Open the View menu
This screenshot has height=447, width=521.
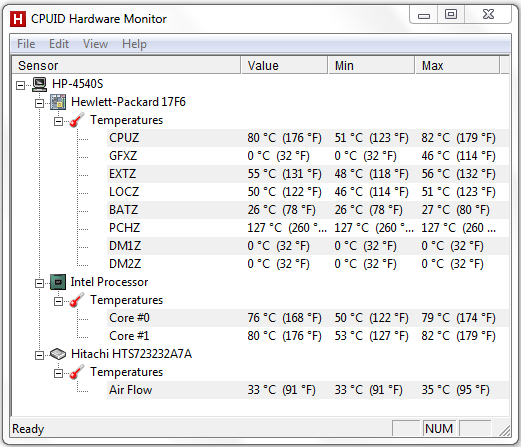pyautogui.click(x=95, y=44)
